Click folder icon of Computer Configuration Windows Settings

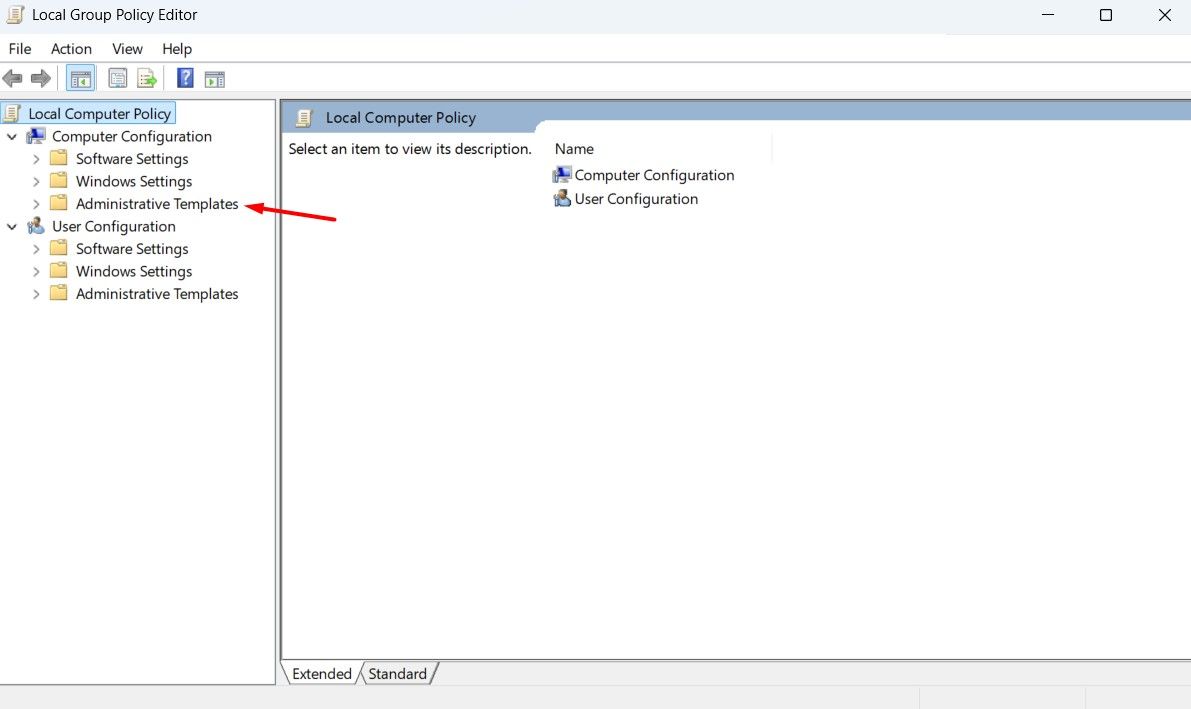pyautogui.click(x=58, y=181)
